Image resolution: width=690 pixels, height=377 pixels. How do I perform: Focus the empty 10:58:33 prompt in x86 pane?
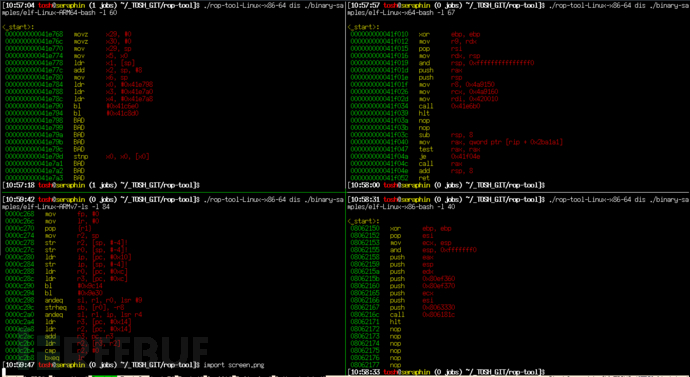click(446, 372)
